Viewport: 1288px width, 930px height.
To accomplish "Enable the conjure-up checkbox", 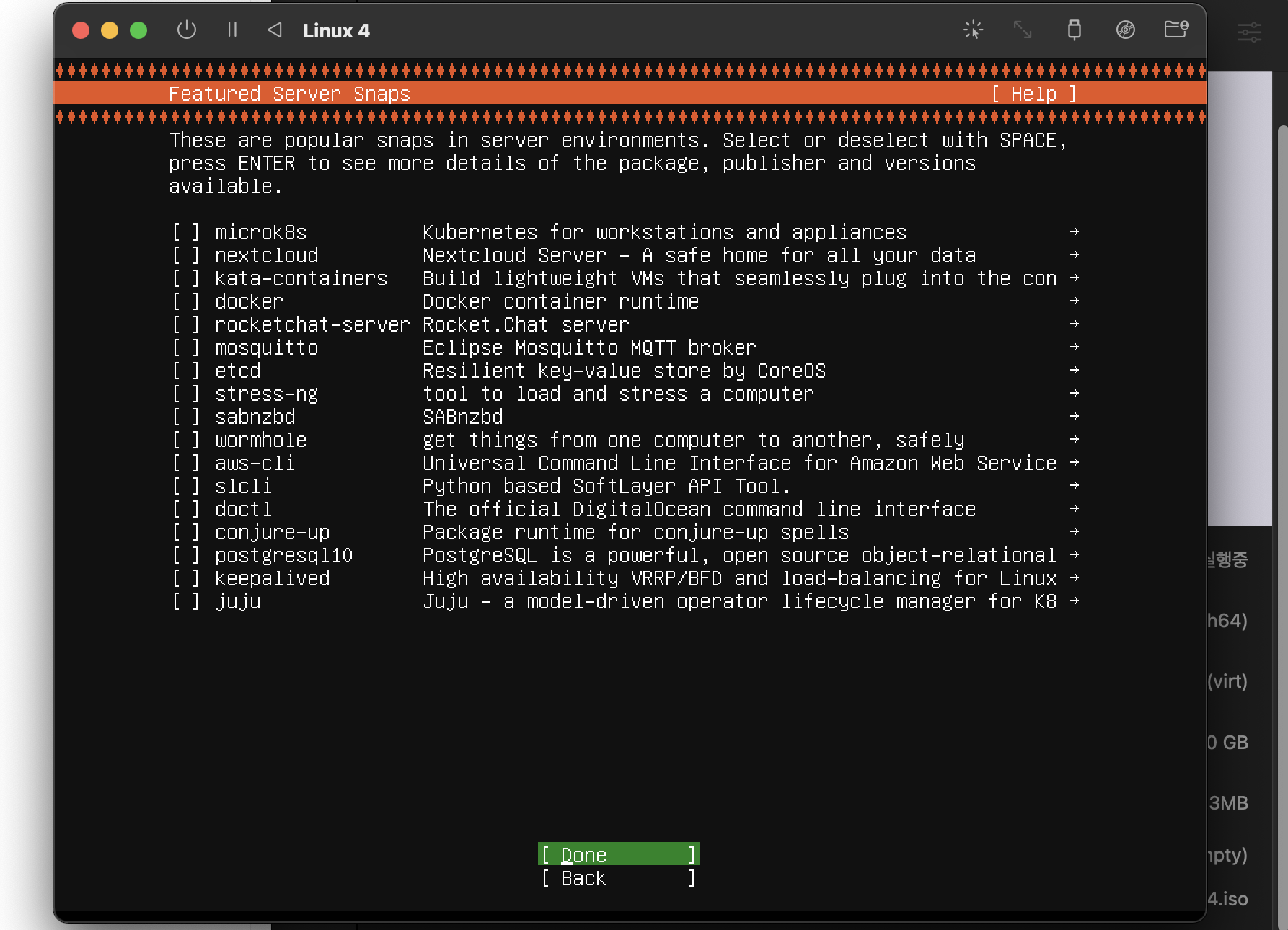I will pyautogui.click(x=185, y=532).
